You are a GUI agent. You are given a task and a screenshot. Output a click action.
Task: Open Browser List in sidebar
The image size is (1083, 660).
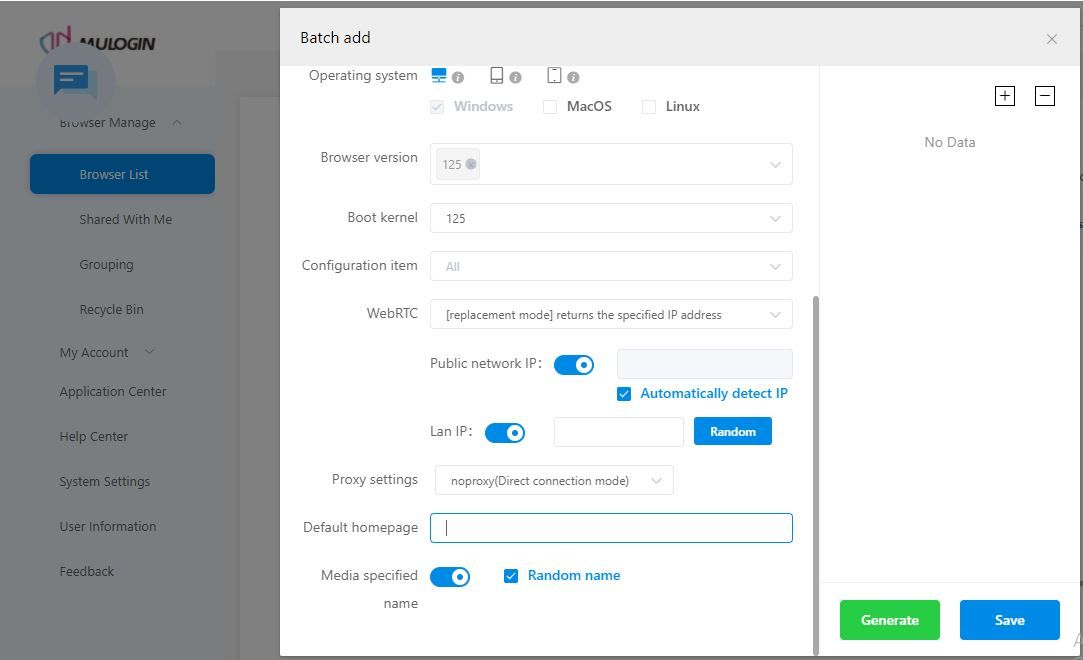pyautogui.click(x=122, y=174)
